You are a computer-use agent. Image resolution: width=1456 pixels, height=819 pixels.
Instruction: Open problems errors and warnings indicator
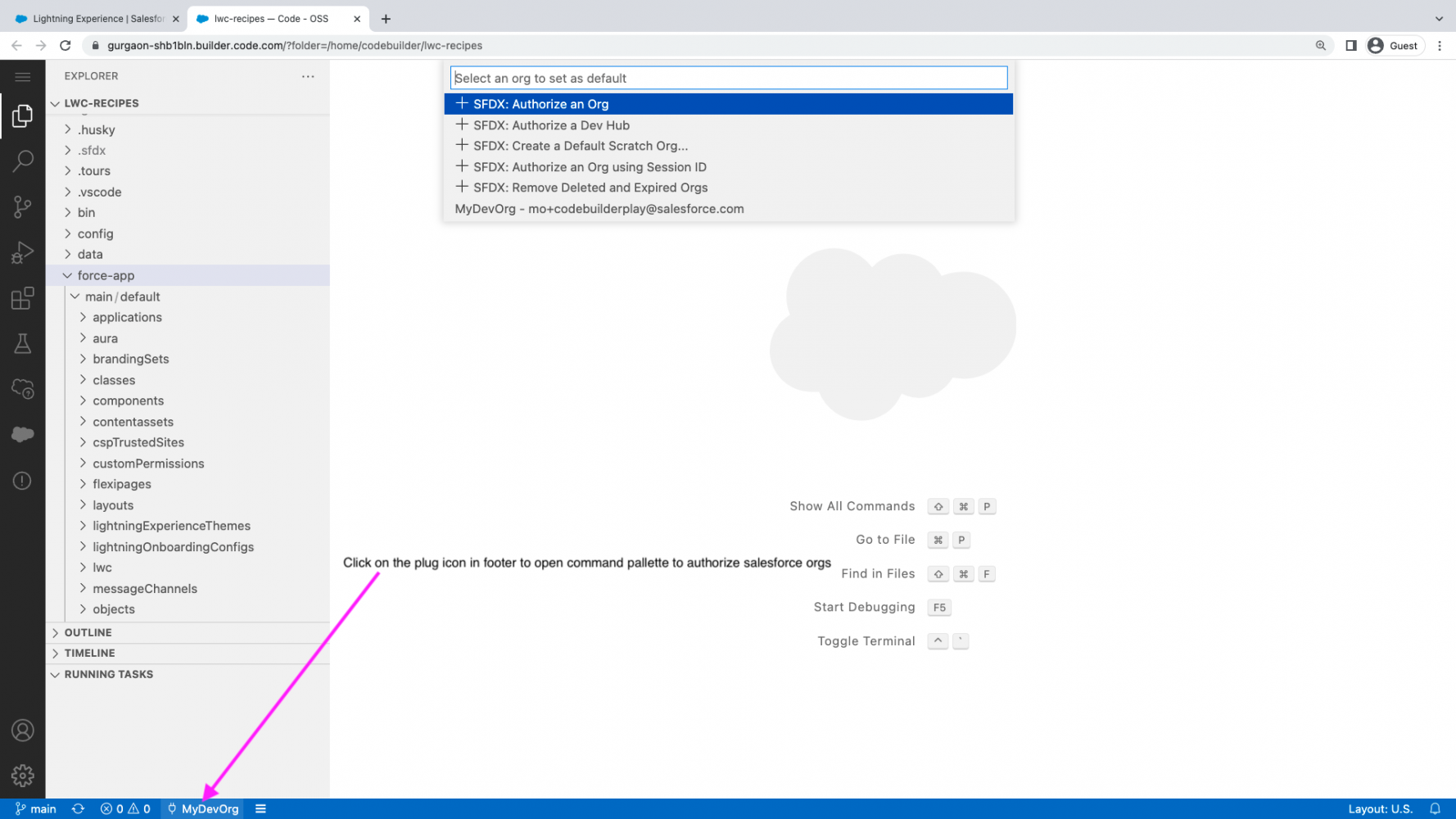(125, 809)
